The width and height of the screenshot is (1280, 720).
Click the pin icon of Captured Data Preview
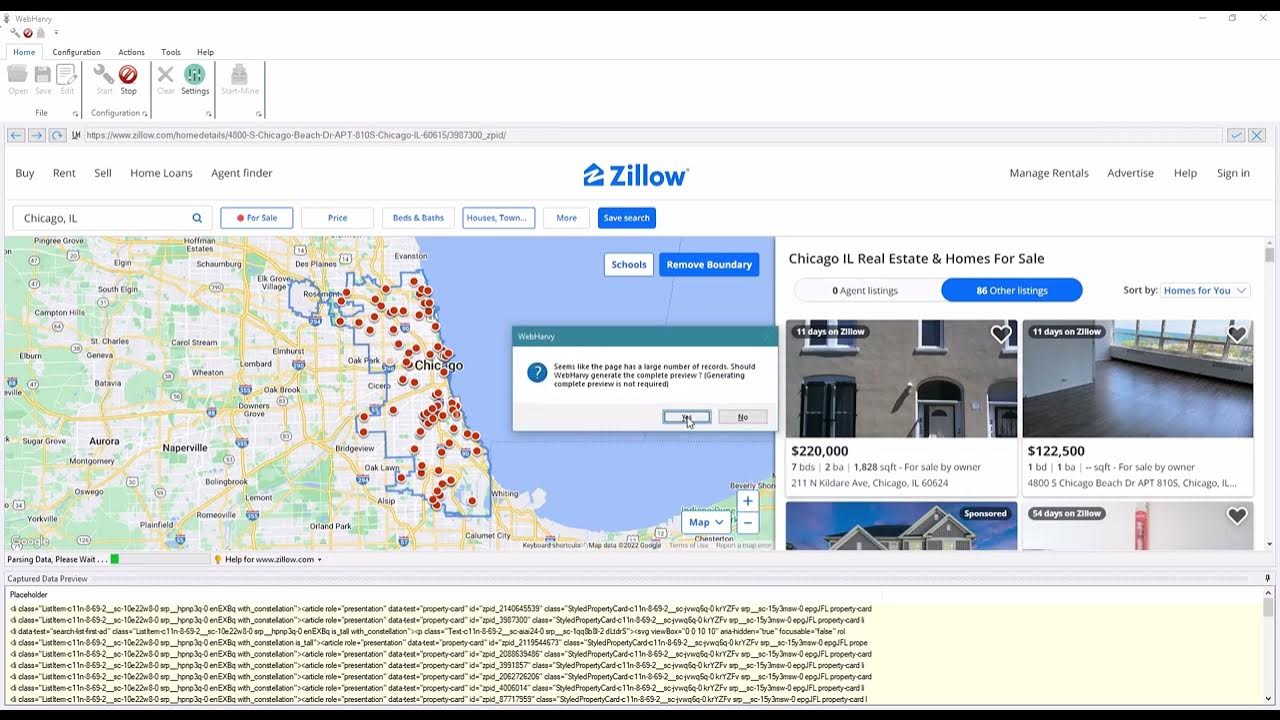[x=1267, y=578]
